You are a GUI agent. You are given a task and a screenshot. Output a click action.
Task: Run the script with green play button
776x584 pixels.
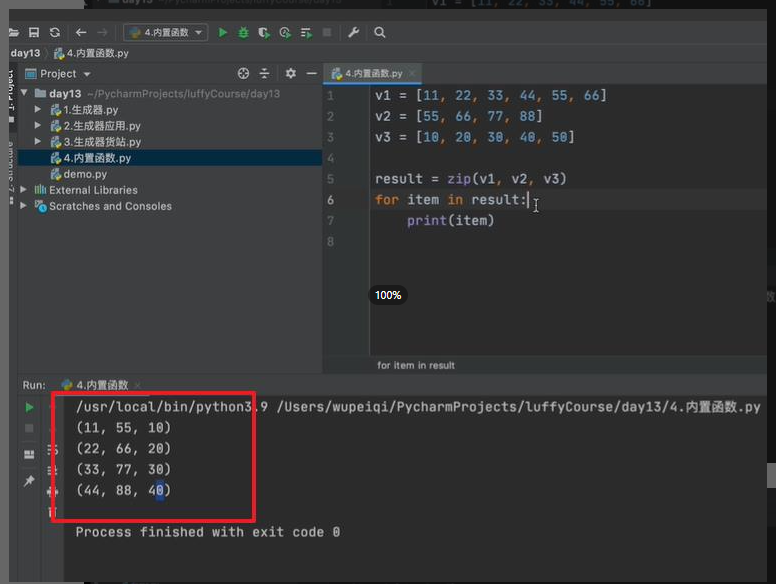(x=223, y=33)
